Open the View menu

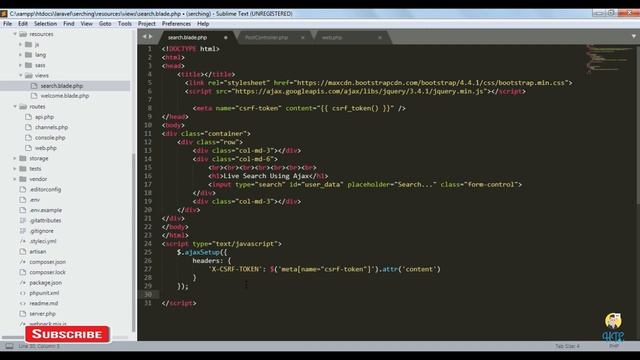(87, 24)
